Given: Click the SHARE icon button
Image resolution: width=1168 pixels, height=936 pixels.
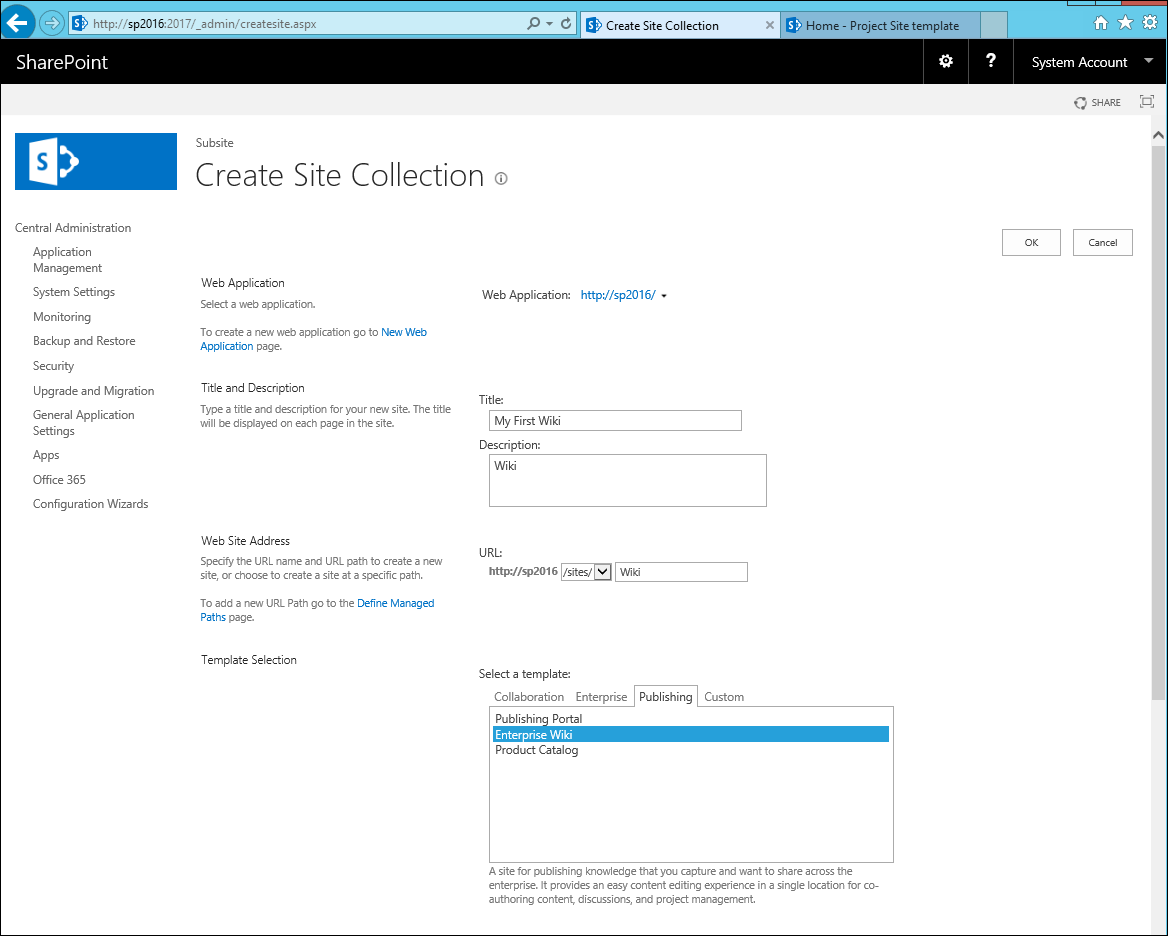Looking at the screenshot, I should 1097,103.
